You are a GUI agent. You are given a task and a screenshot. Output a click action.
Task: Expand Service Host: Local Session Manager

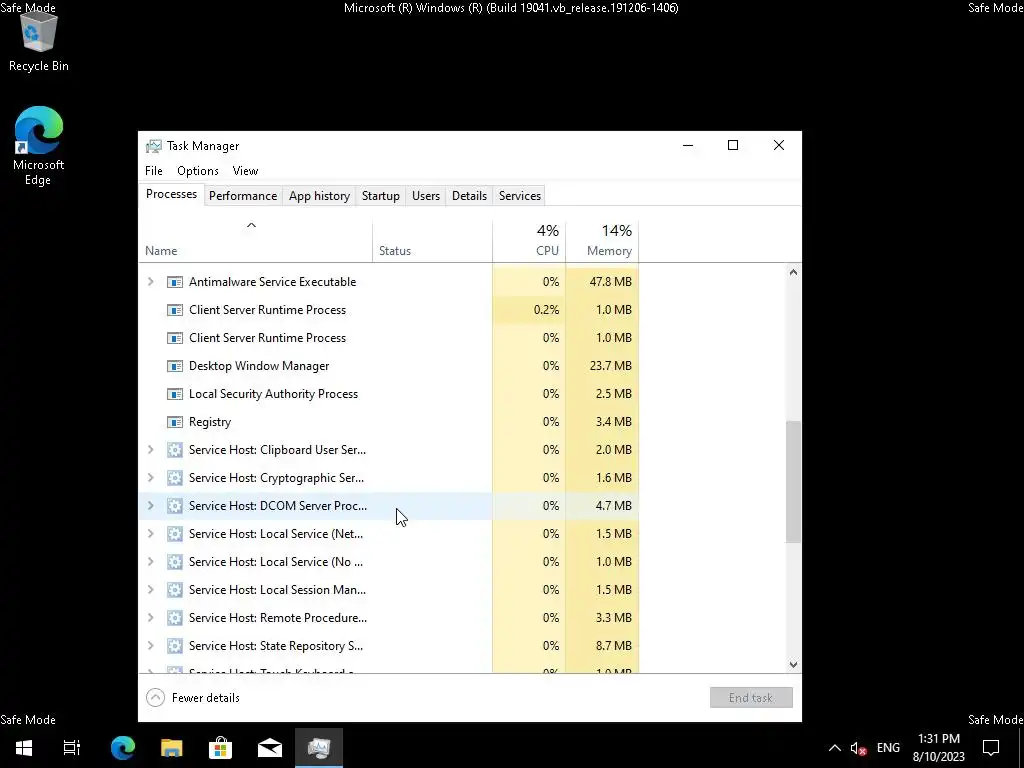click(x=151, y=590)
